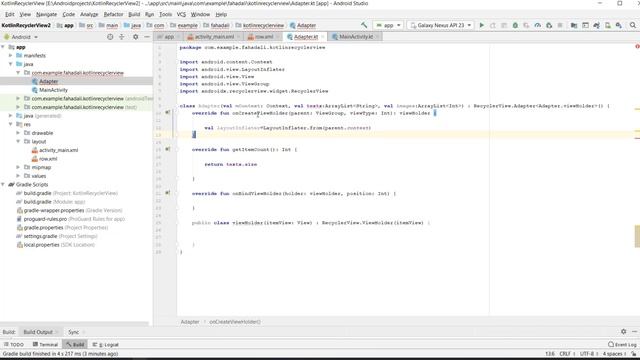Image resolution: width=640 pixels, height=360 pixels.
Task: Open the Navigate menu
Action: click(47, 14)
